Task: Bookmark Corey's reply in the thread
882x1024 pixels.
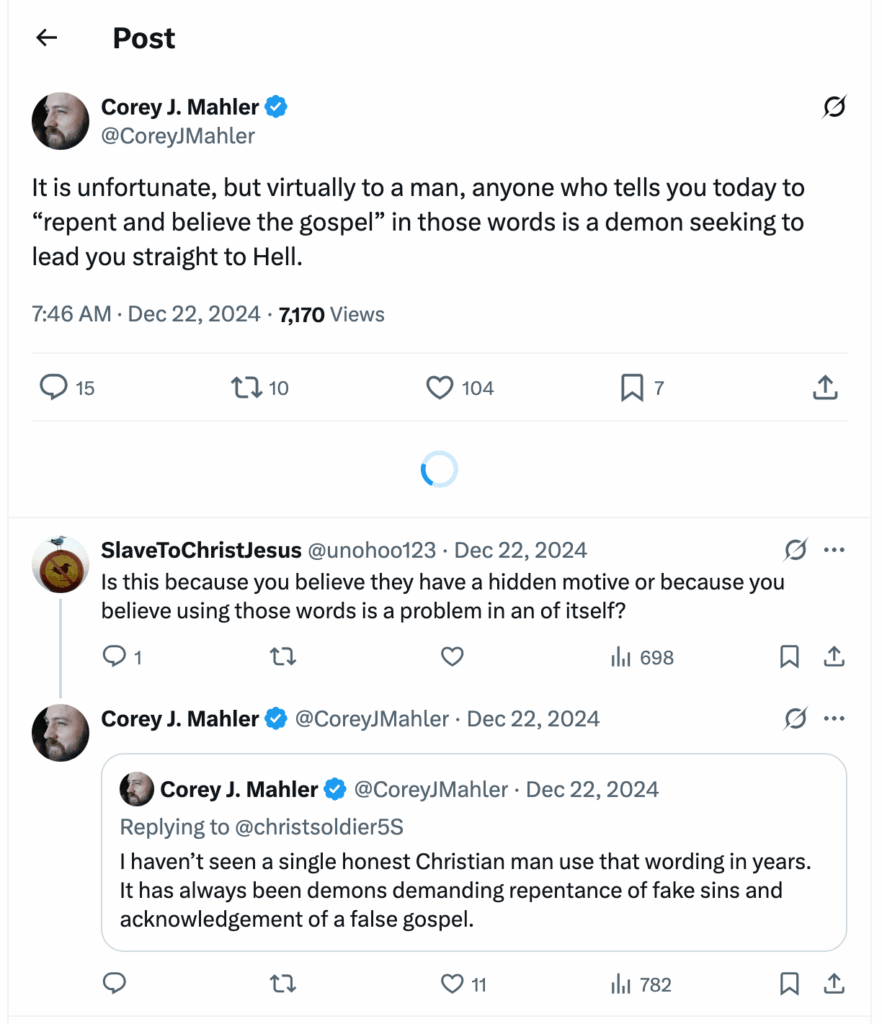Action: click(788, 984)
